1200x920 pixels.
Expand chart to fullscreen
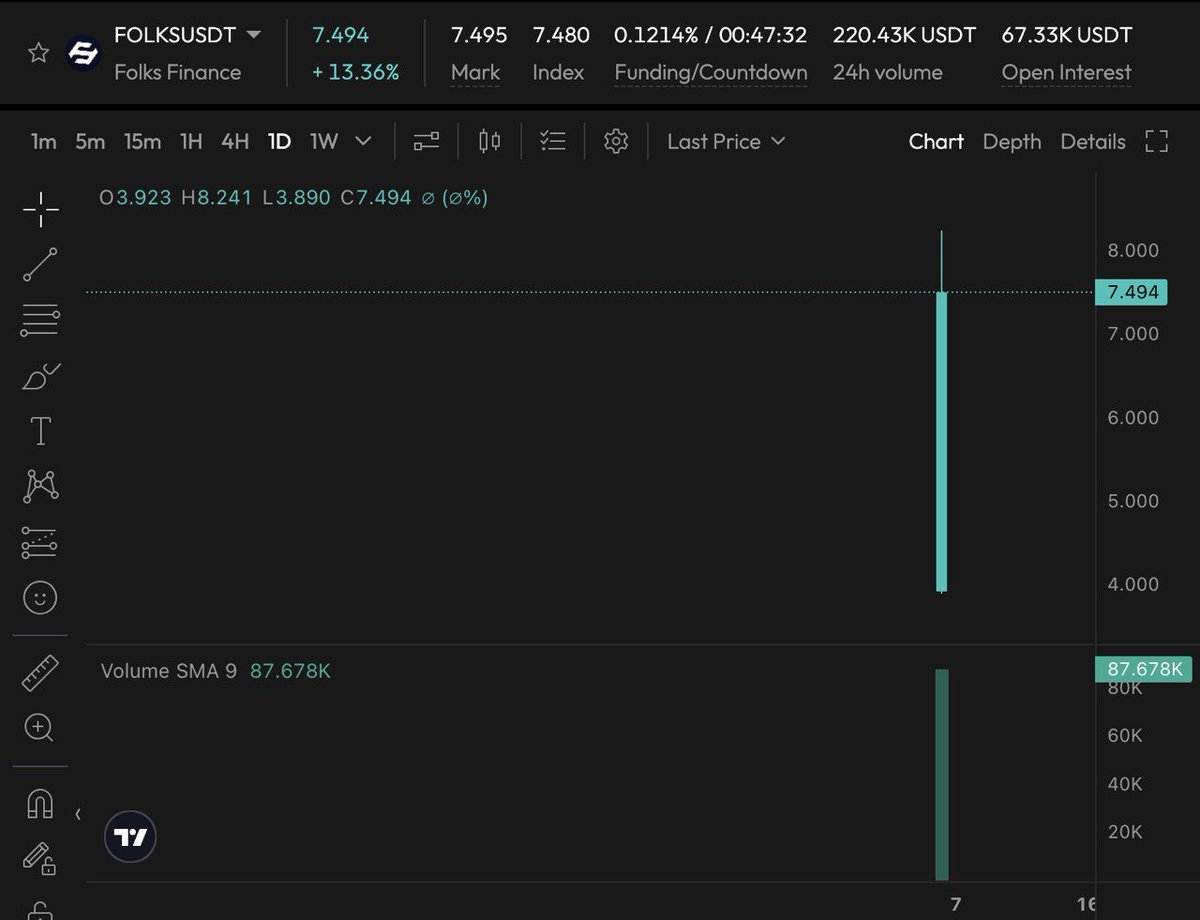(1157, 142)
